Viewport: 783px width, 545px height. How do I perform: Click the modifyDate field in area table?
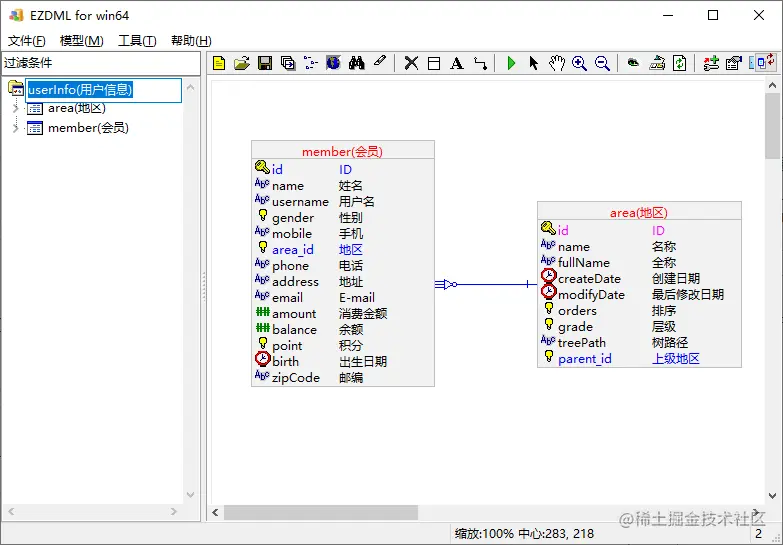tap(639, 295)
